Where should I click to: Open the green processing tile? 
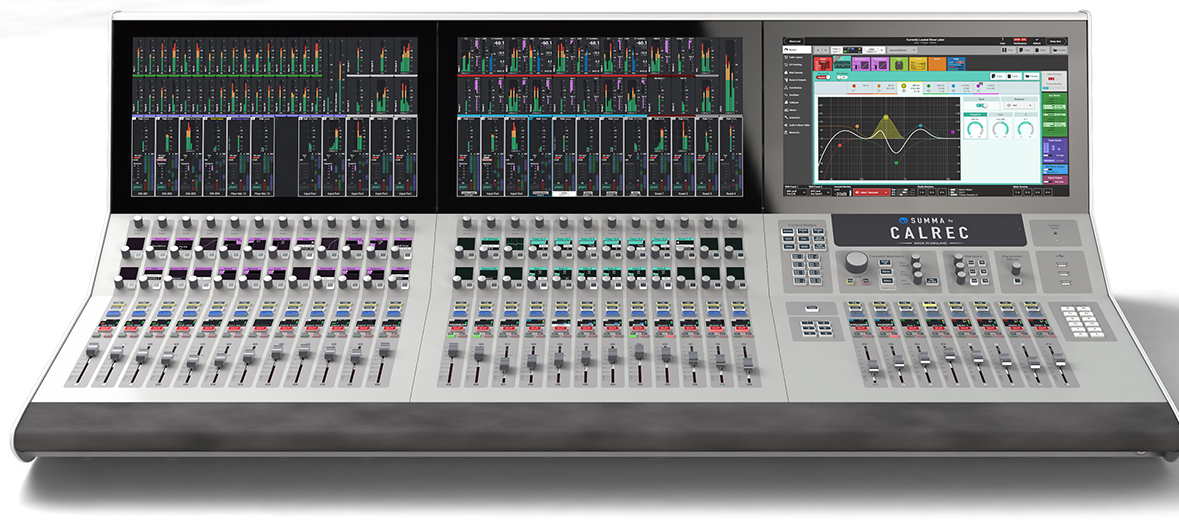899,64
